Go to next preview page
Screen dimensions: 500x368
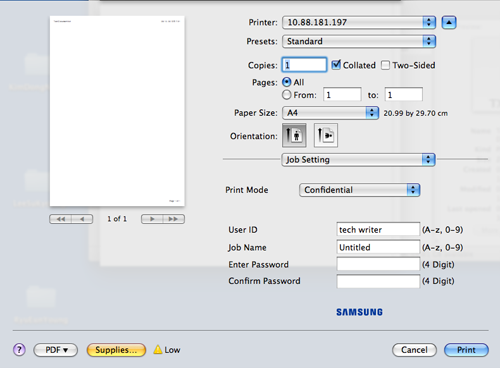pyautogui.click(x=152, y=219)
